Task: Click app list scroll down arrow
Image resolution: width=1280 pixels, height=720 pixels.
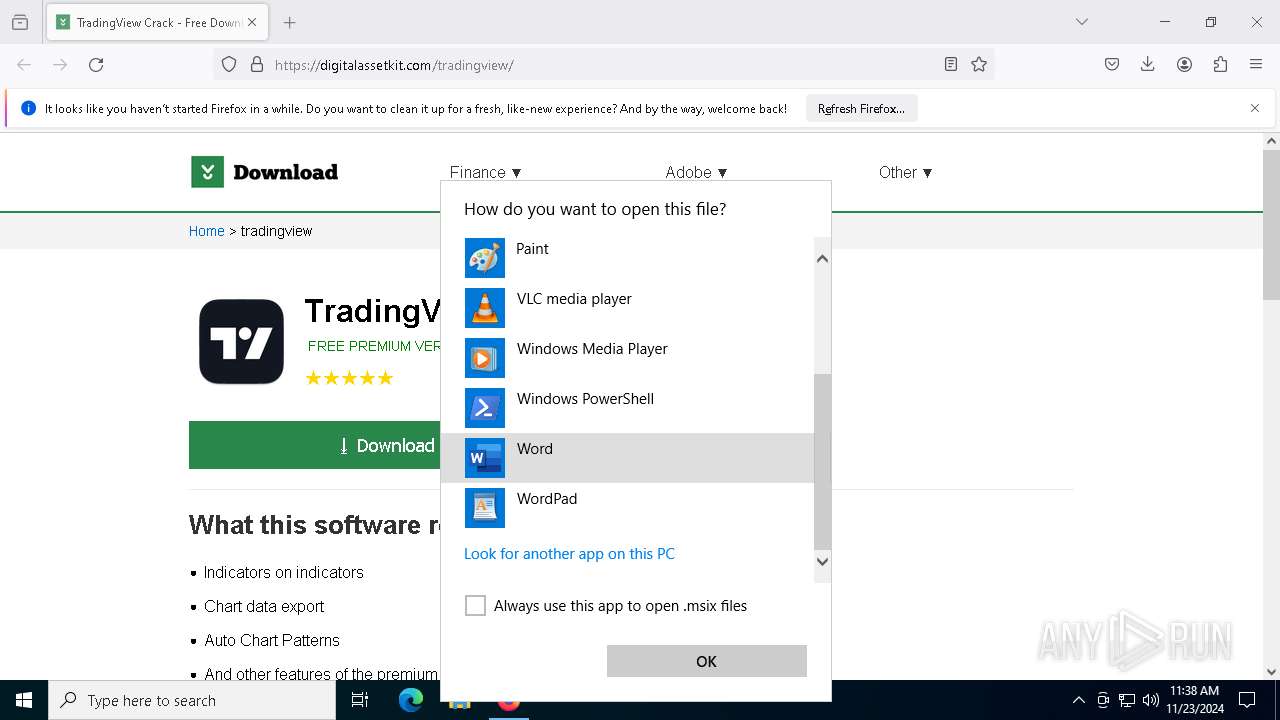Action: (823, 562)
